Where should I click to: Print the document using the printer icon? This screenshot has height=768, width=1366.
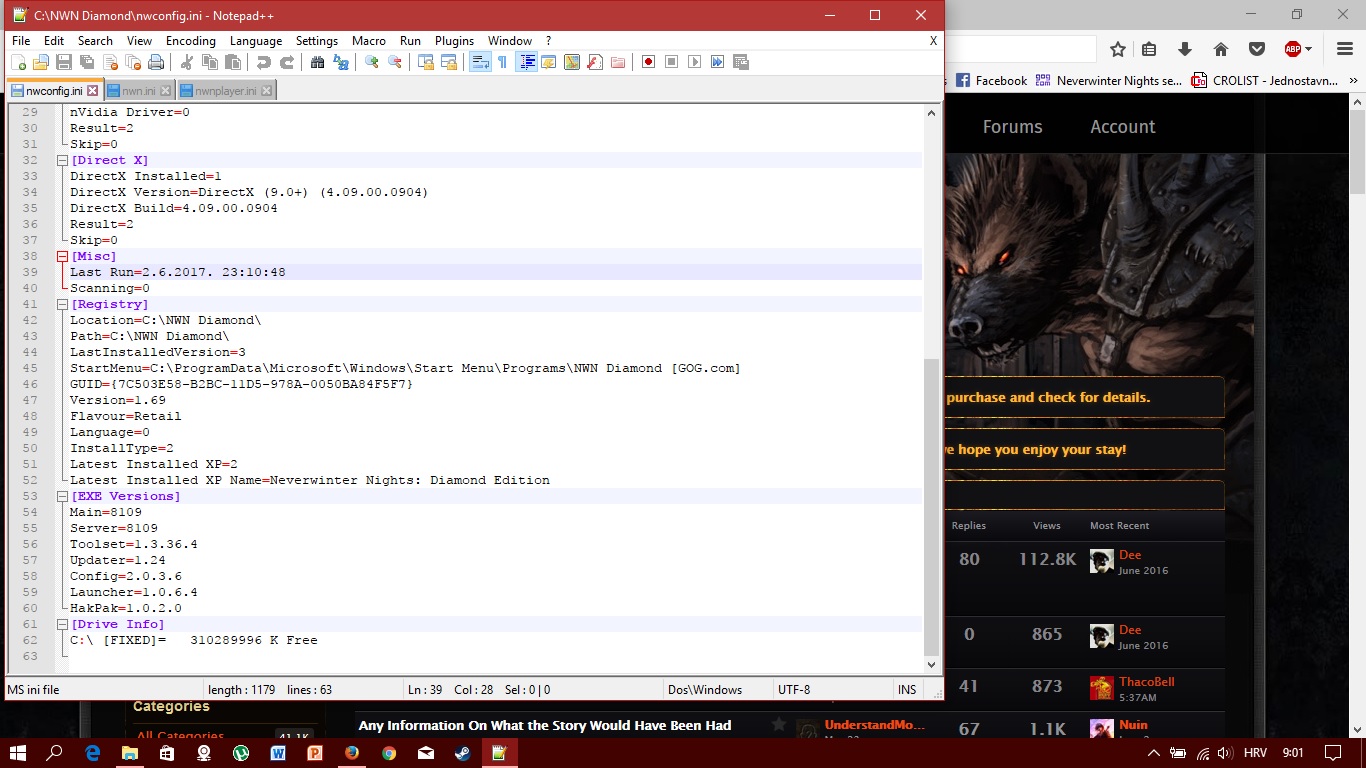156,62
